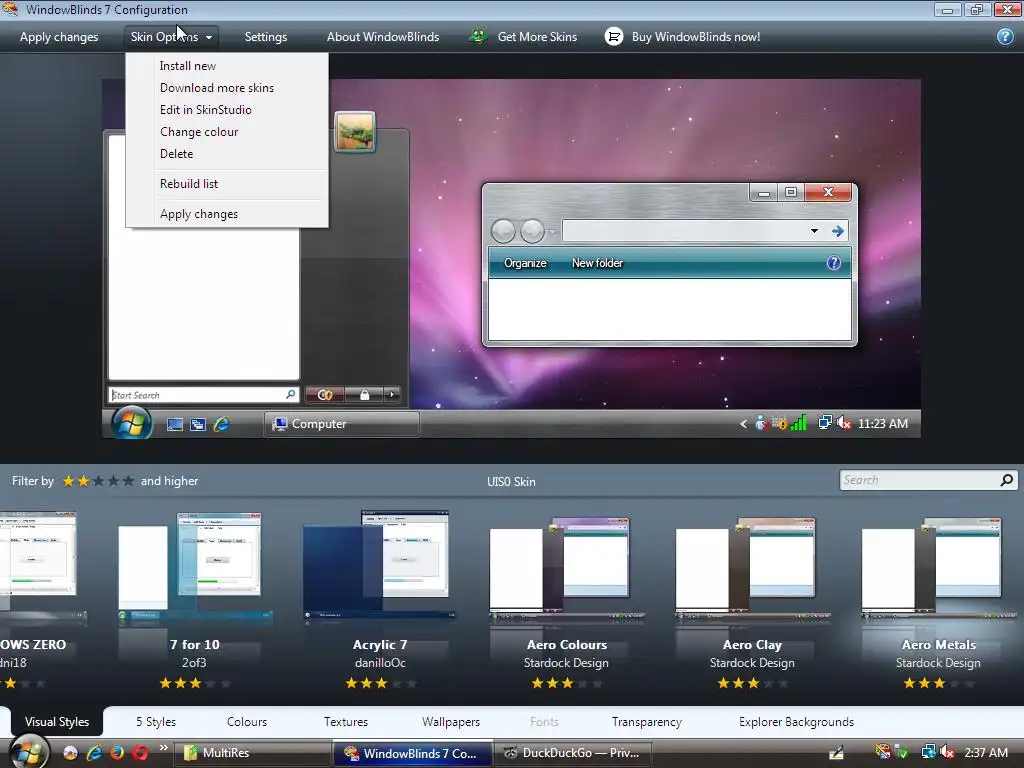This screenshot has width=1024, height=768.
Task: Switch to the Explorer Backgrounds tab
Action: click(x=797, y=722)
